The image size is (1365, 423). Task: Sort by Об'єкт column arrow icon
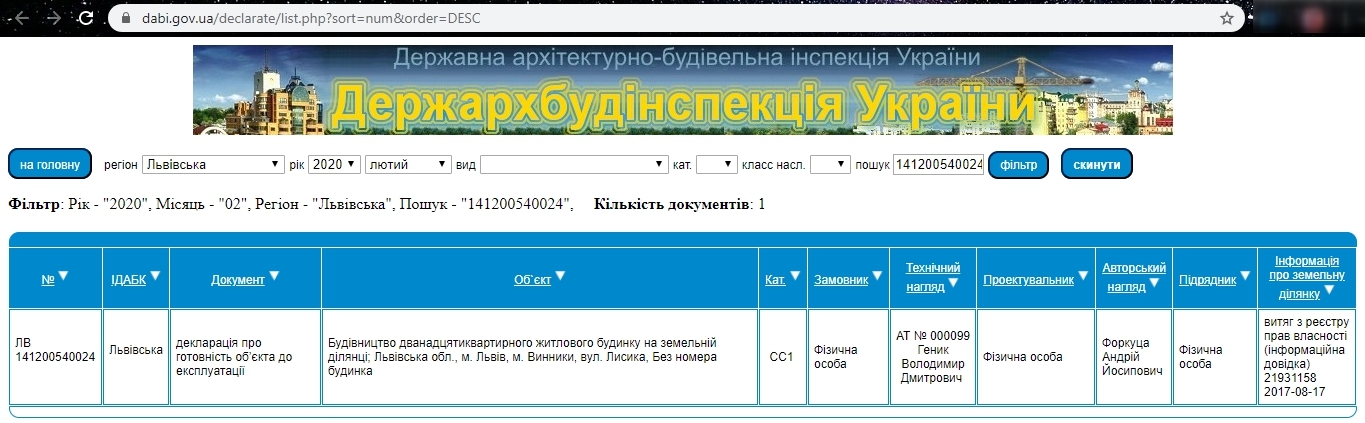click(560, 276)
